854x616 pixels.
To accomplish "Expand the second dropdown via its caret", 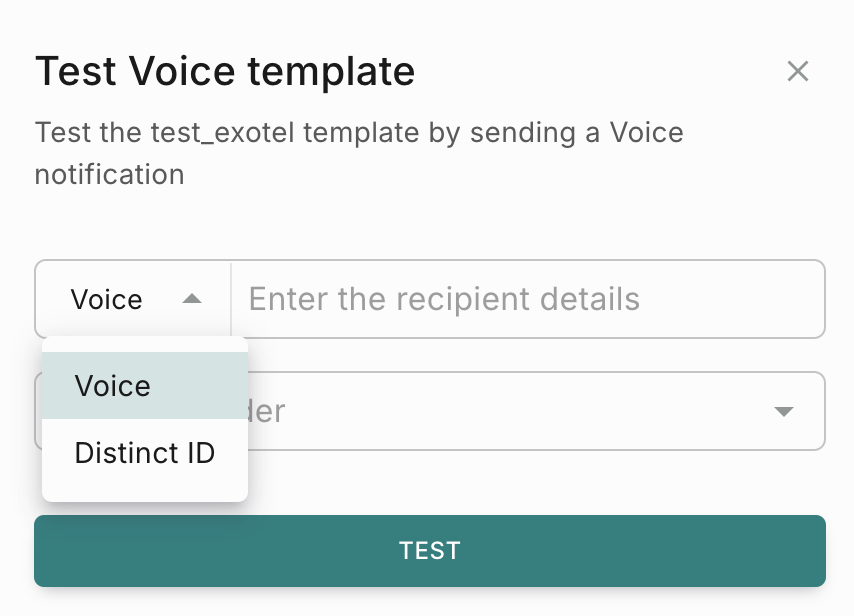I will (784, 411).
